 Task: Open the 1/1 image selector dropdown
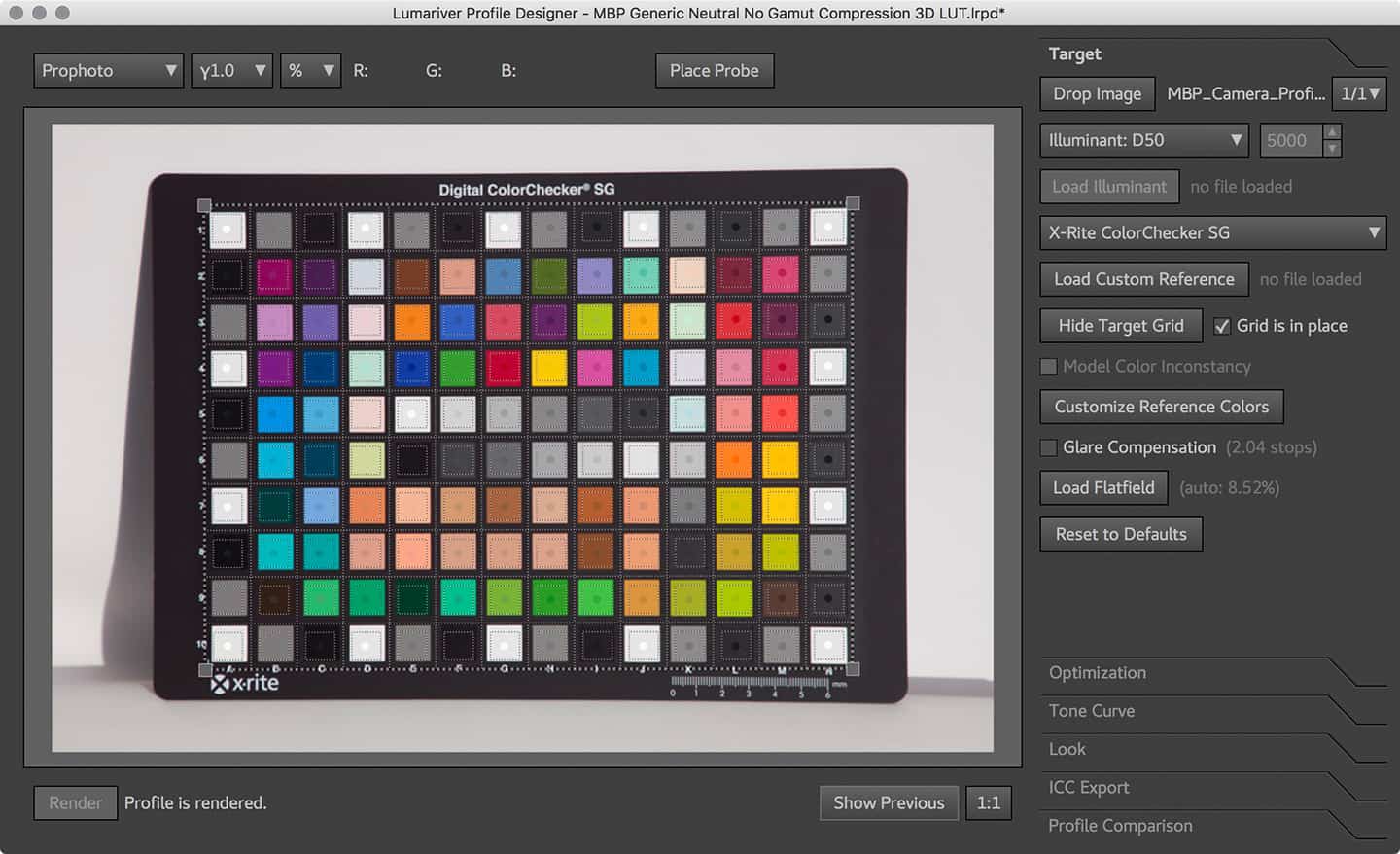1359,94
